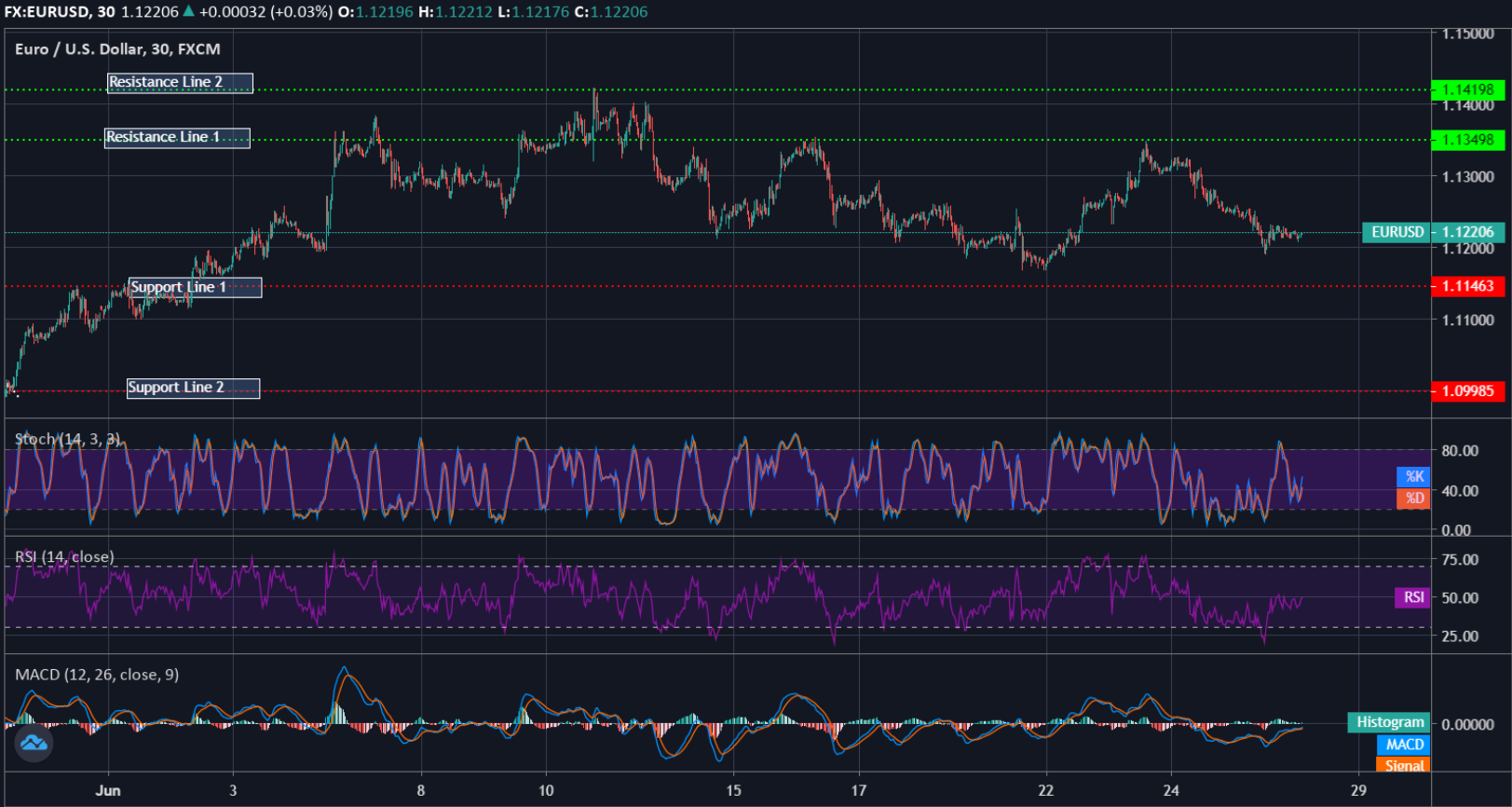The image size is (1512, 807).
Task: Click the 1.11463 support price tag
Action: (1467, 286)
